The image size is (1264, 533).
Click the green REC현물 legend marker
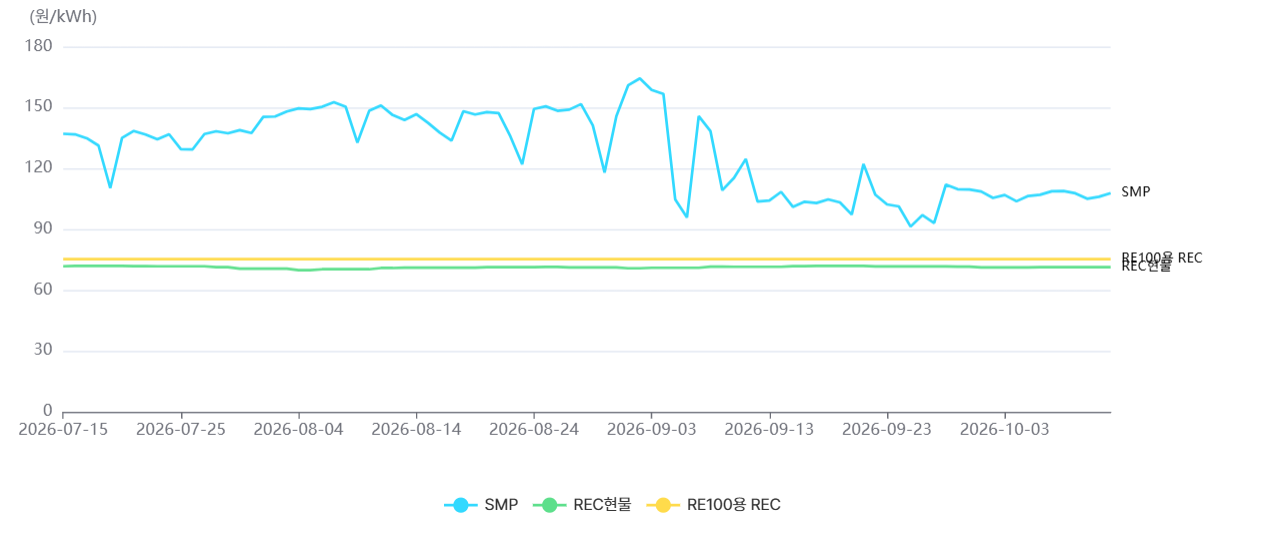coord(550,505)
